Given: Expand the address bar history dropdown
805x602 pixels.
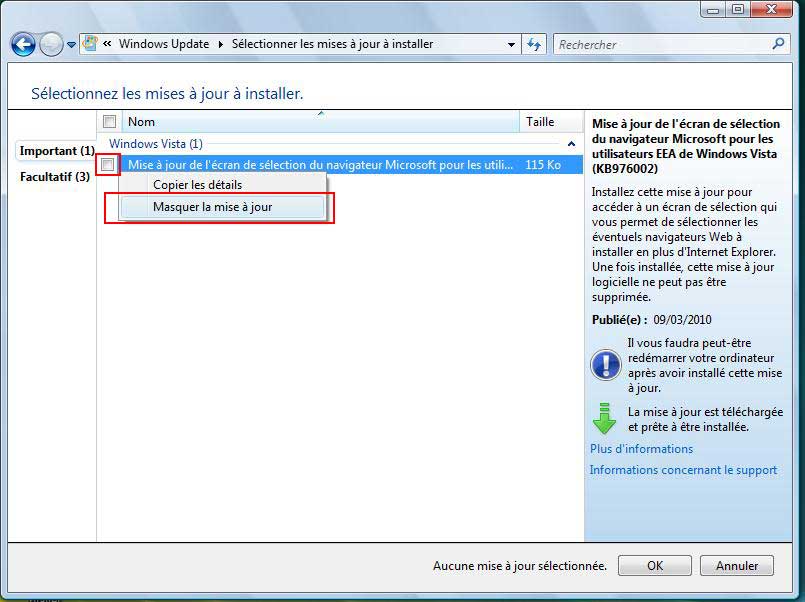Looking at the screenshot, I should click(511, 45).
